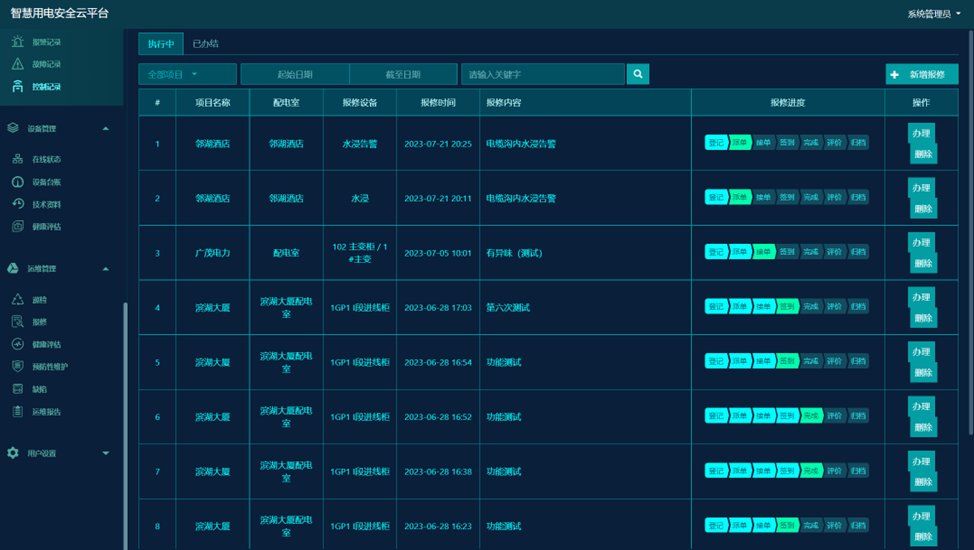This screenshot has height=550, width=974.
Task: Click 归档 progress step in the 16:38 row
Action: pyautogui.click(x=858, y=471)
